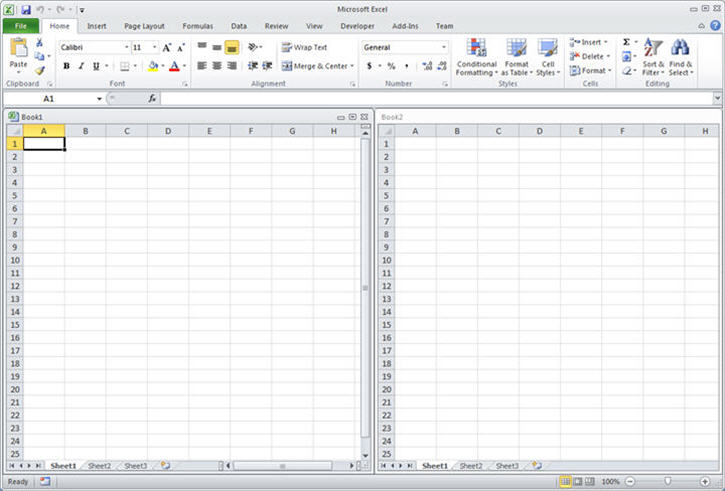Screen dimensions: 725x491
Task: Switch to the Insert tab
Action: point(96,26)
